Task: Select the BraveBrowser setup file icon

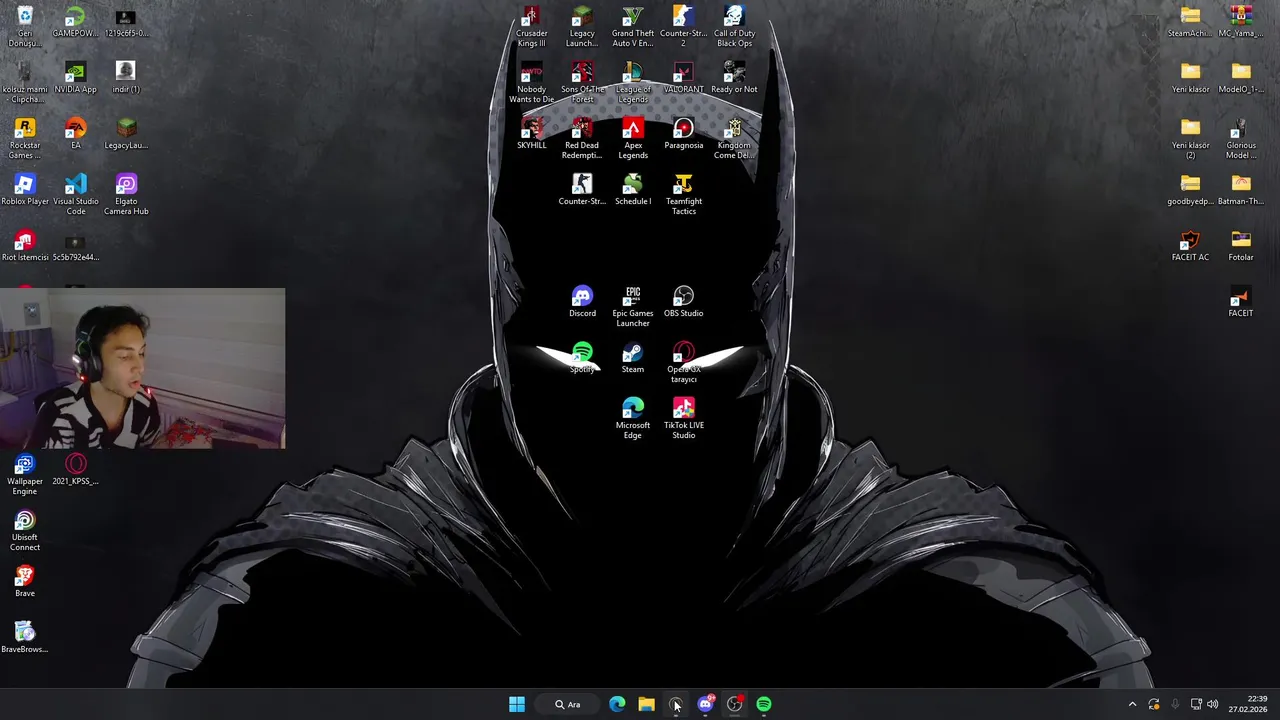Action: (25, 638)
